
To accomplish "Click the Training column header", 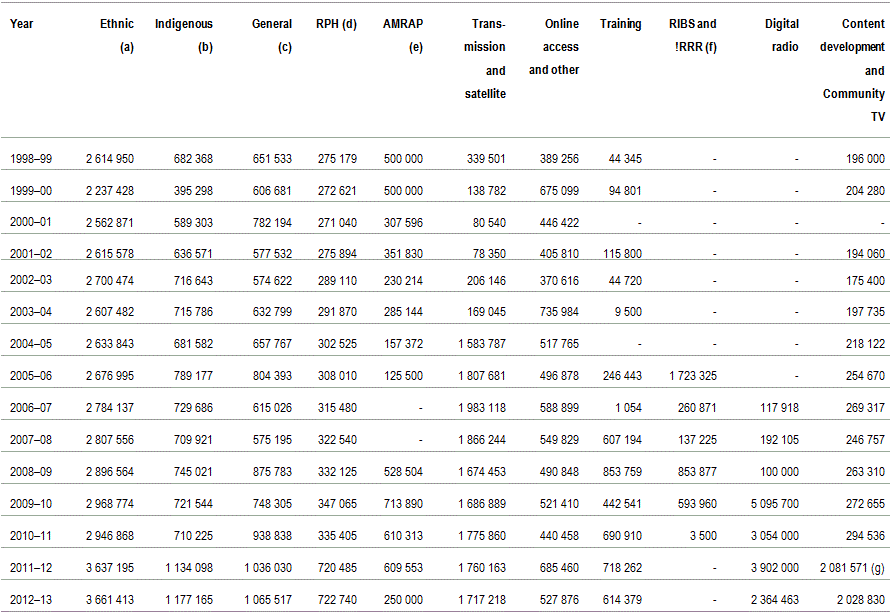I will tap(621, 24).
